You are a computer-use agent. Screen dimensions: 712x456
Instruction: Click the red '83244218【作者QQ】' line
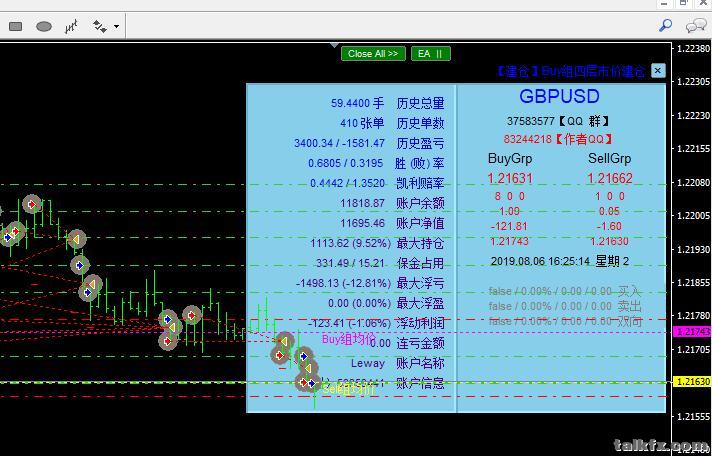[558, 139]
